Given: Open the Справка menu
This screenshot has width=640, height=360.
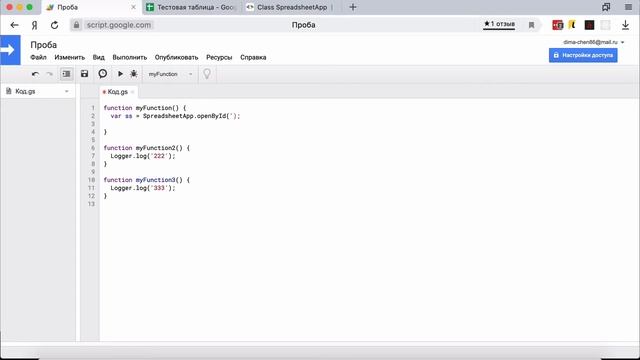Looking at the screenshot, I should [253, 58].
